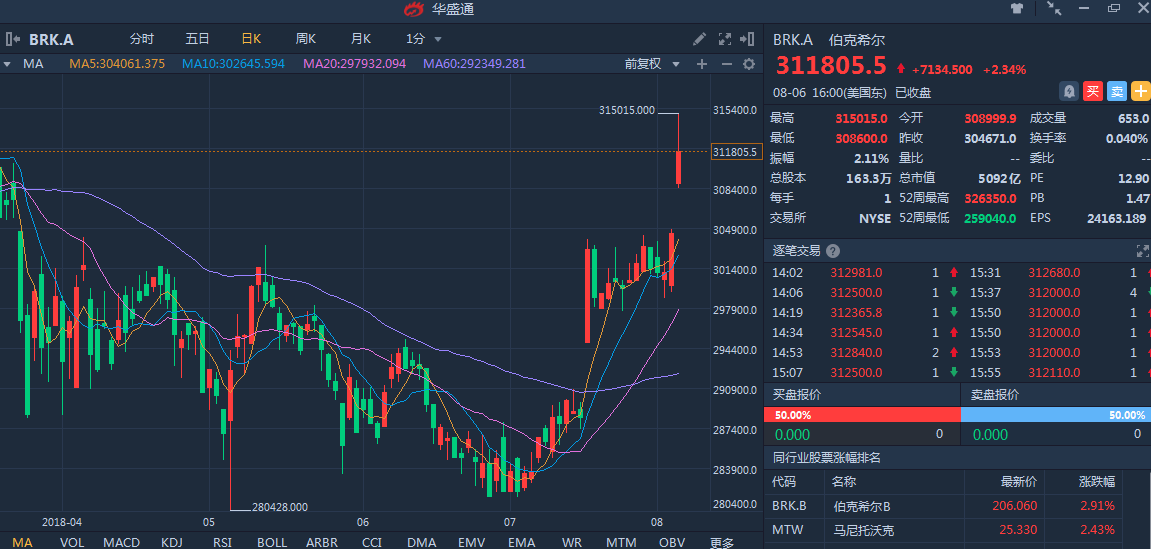The width and height of the screenshot is (1151, 549).
Task: Click the MA5:304061.375 label
Action: (117, 64)
